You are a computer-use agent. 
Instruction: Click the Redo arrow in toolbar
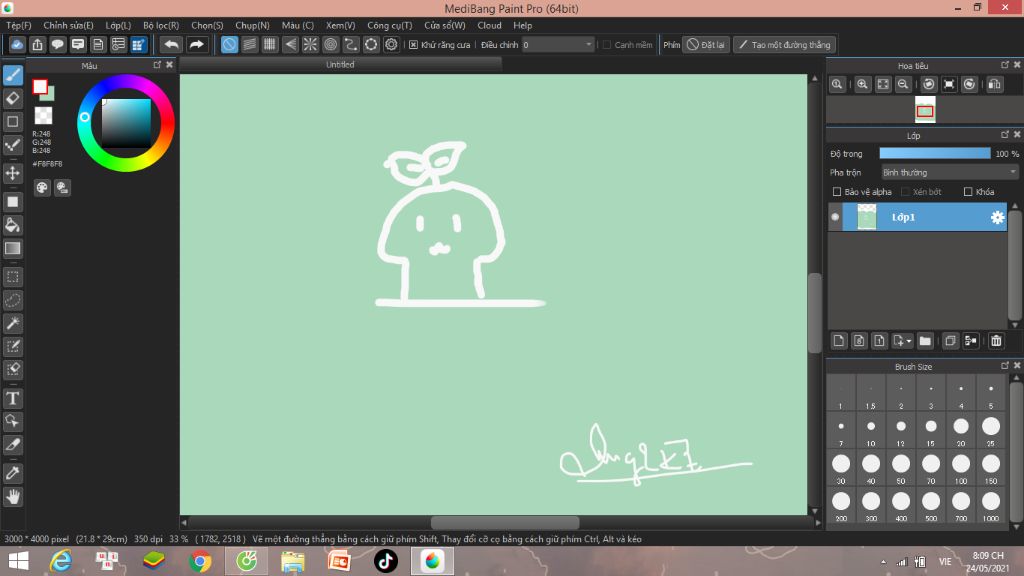pyautogui.click(x=196, y=44)
